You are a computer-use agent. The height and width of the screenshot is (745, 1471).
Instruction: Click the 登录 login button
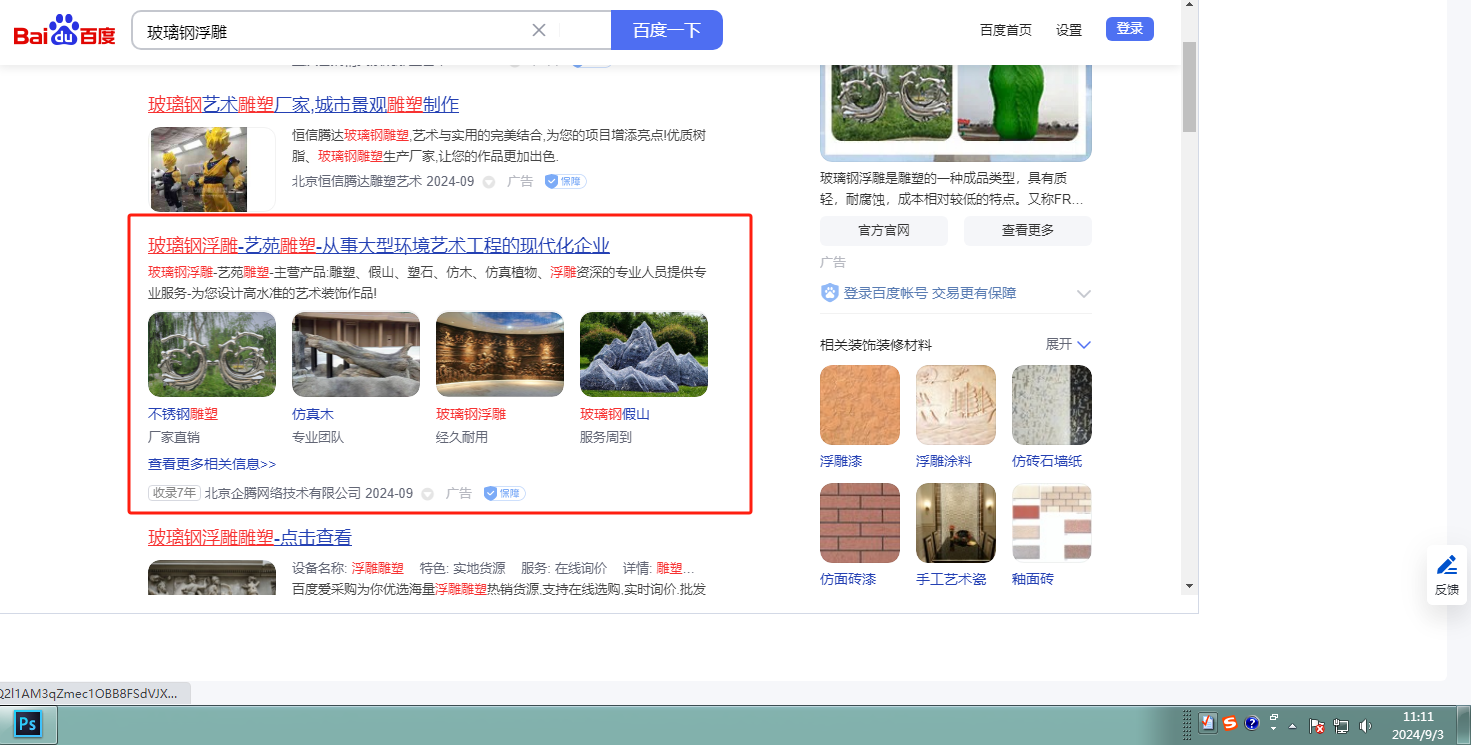(1130, 29)
